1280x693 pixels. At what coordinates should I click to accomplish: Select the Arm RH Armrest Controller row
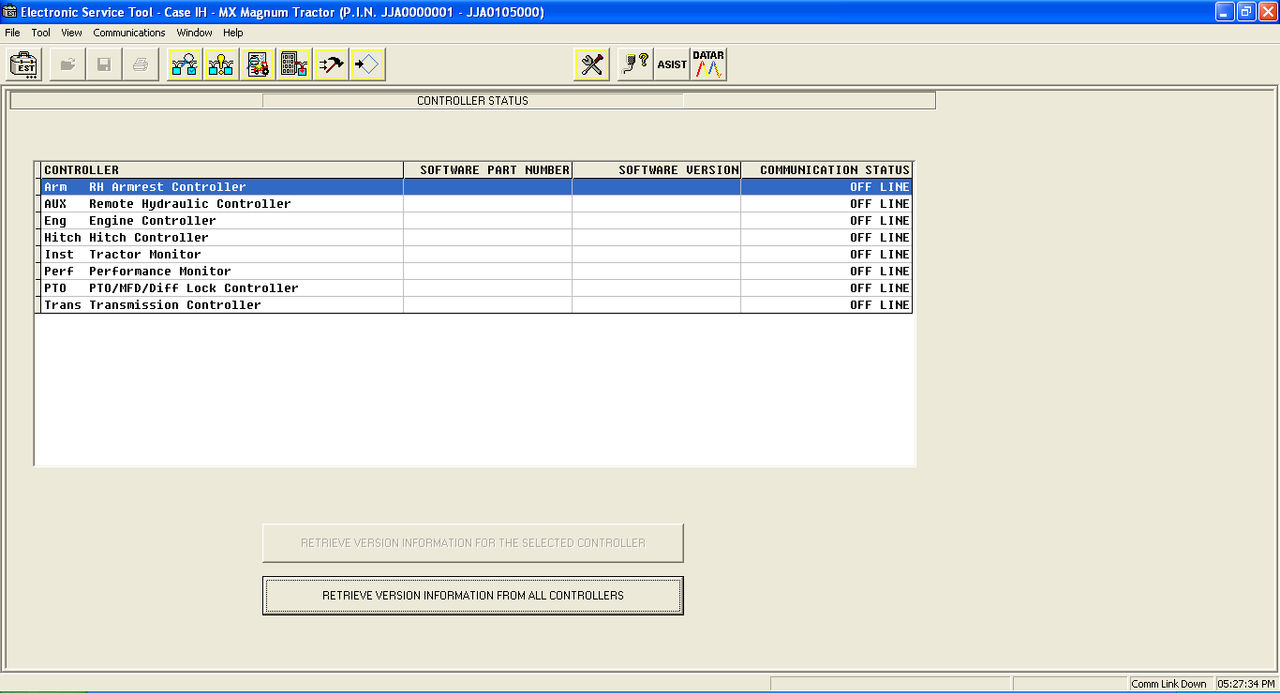tap(476, 187)
